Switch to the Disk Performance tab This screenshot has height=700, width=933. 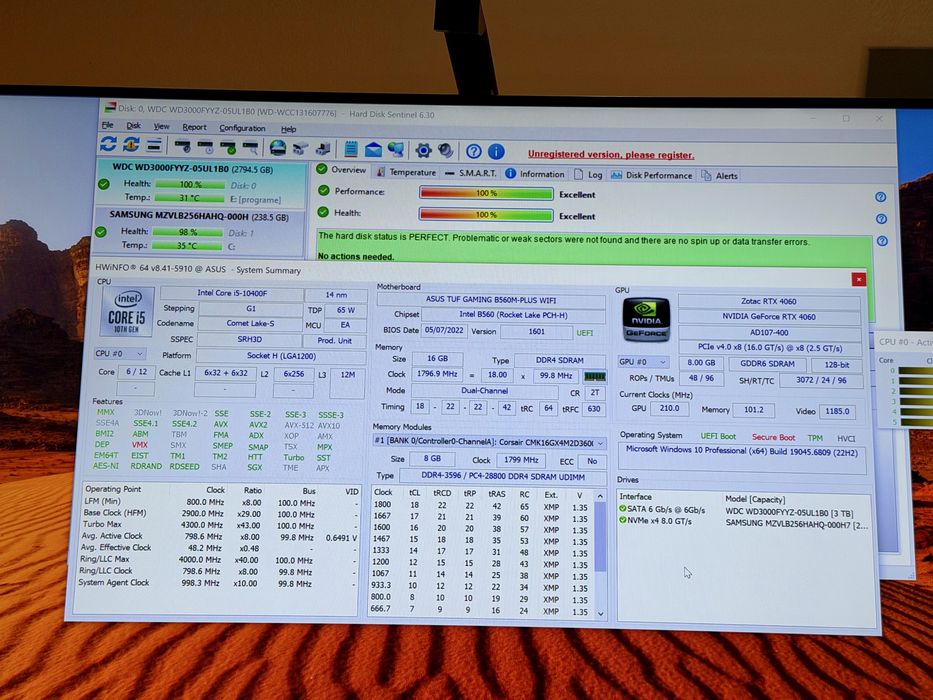pos(652,175)
